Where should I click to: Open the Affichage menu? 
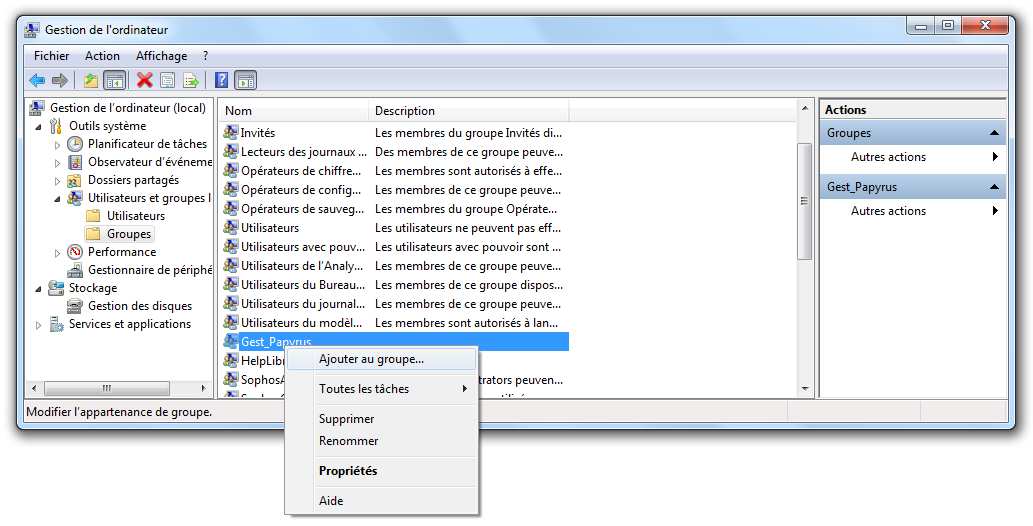click(x=161, y=56)
